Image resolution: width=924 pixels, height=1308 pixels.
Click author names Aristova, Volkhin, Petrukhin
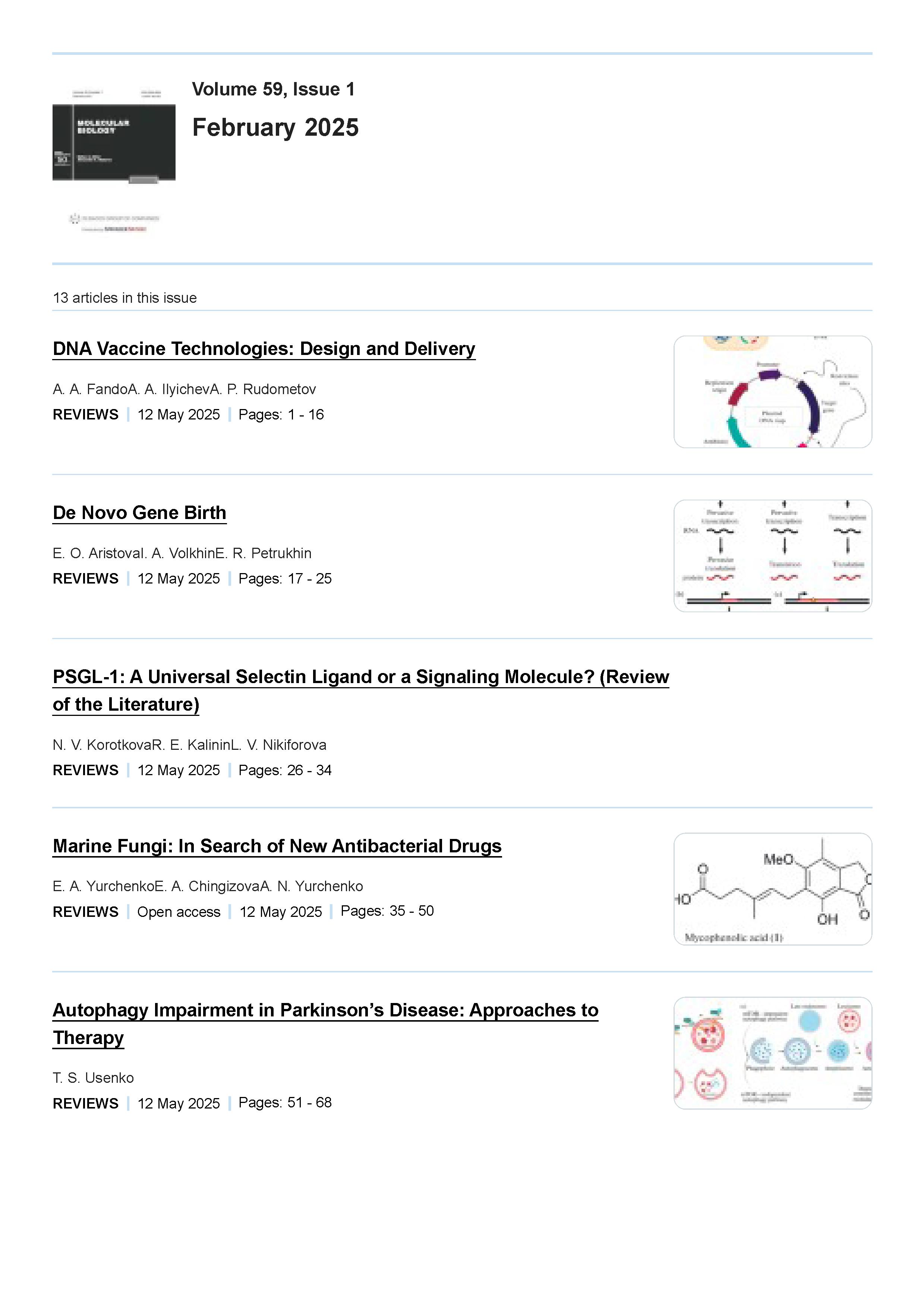[x=182, y=553]
